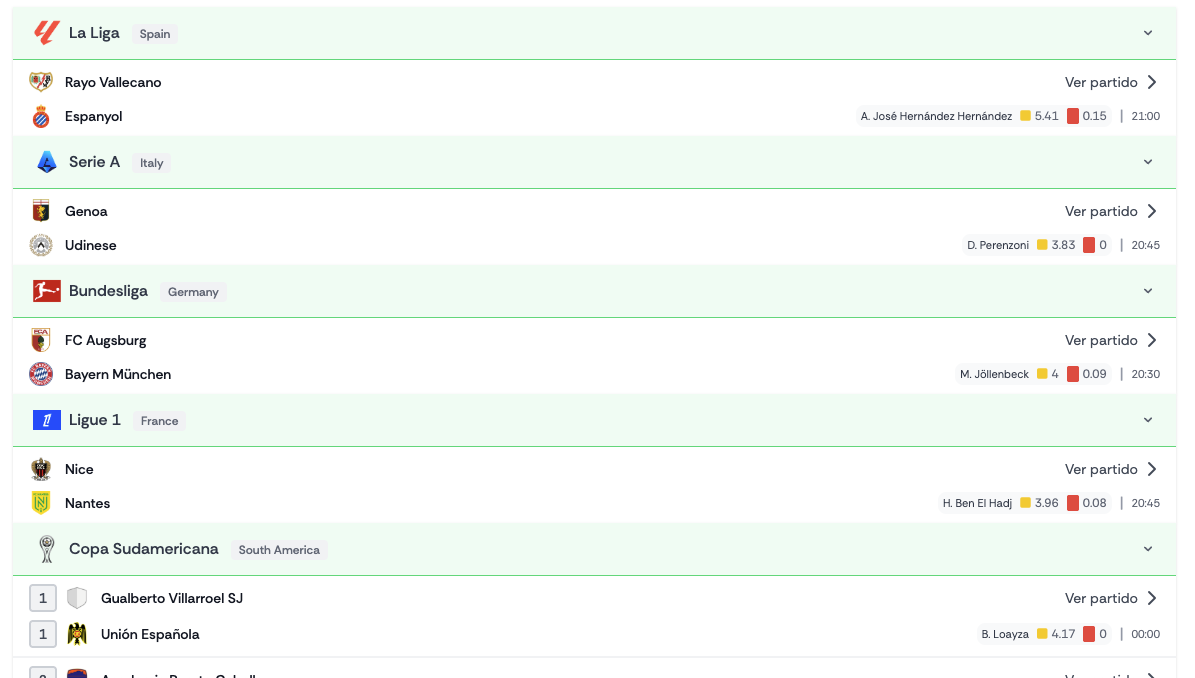Click yellow card icon in Espanyol row
This screenshot has width=1195, height=678.
1025,116
